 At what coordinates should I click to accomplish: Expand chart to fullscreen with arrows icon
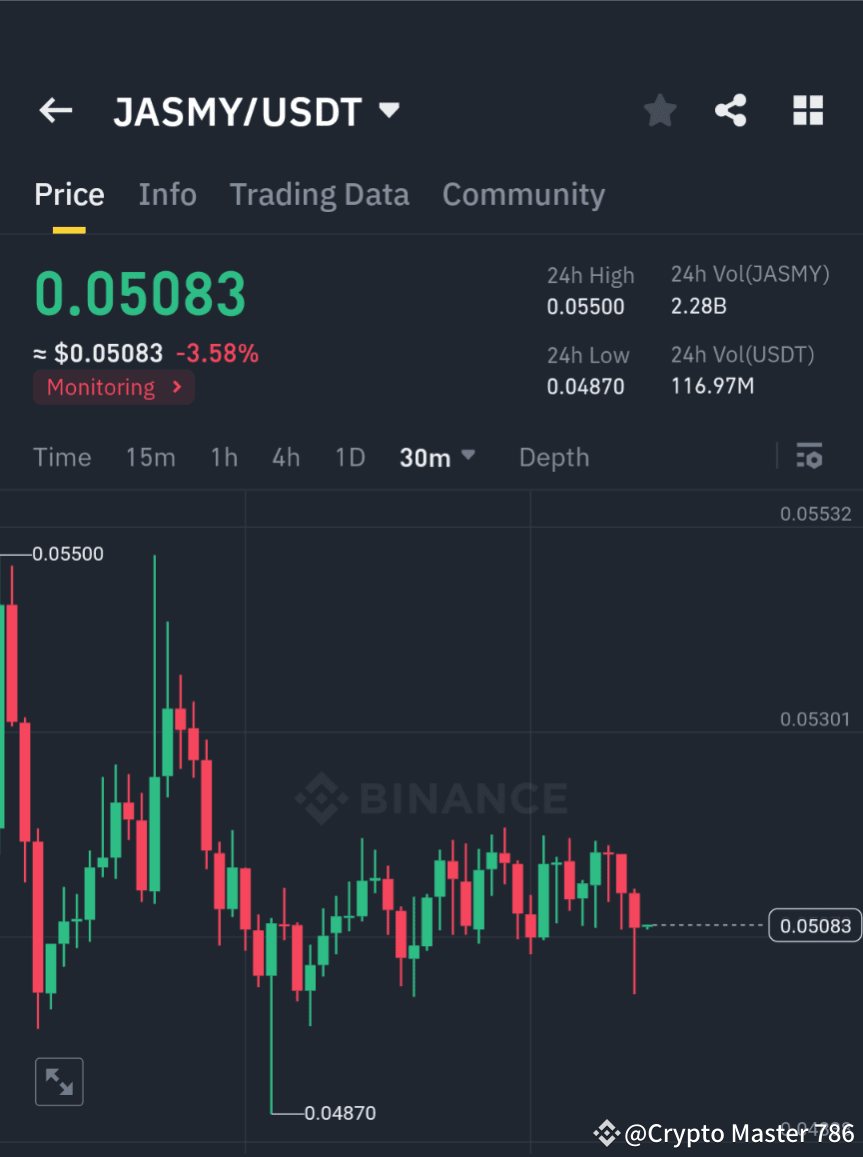pos(59,1081)
